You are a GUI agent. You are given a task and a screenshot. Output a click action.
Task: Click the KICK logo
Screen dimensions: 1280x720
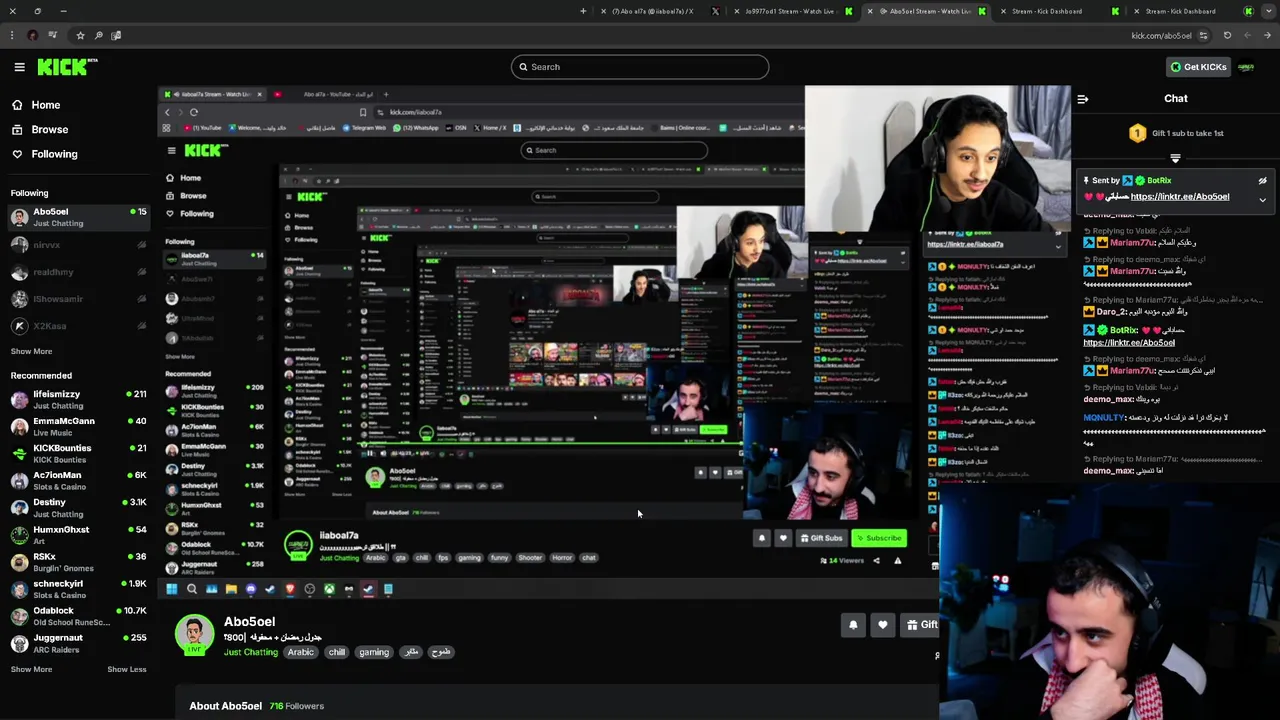point(67,67)
